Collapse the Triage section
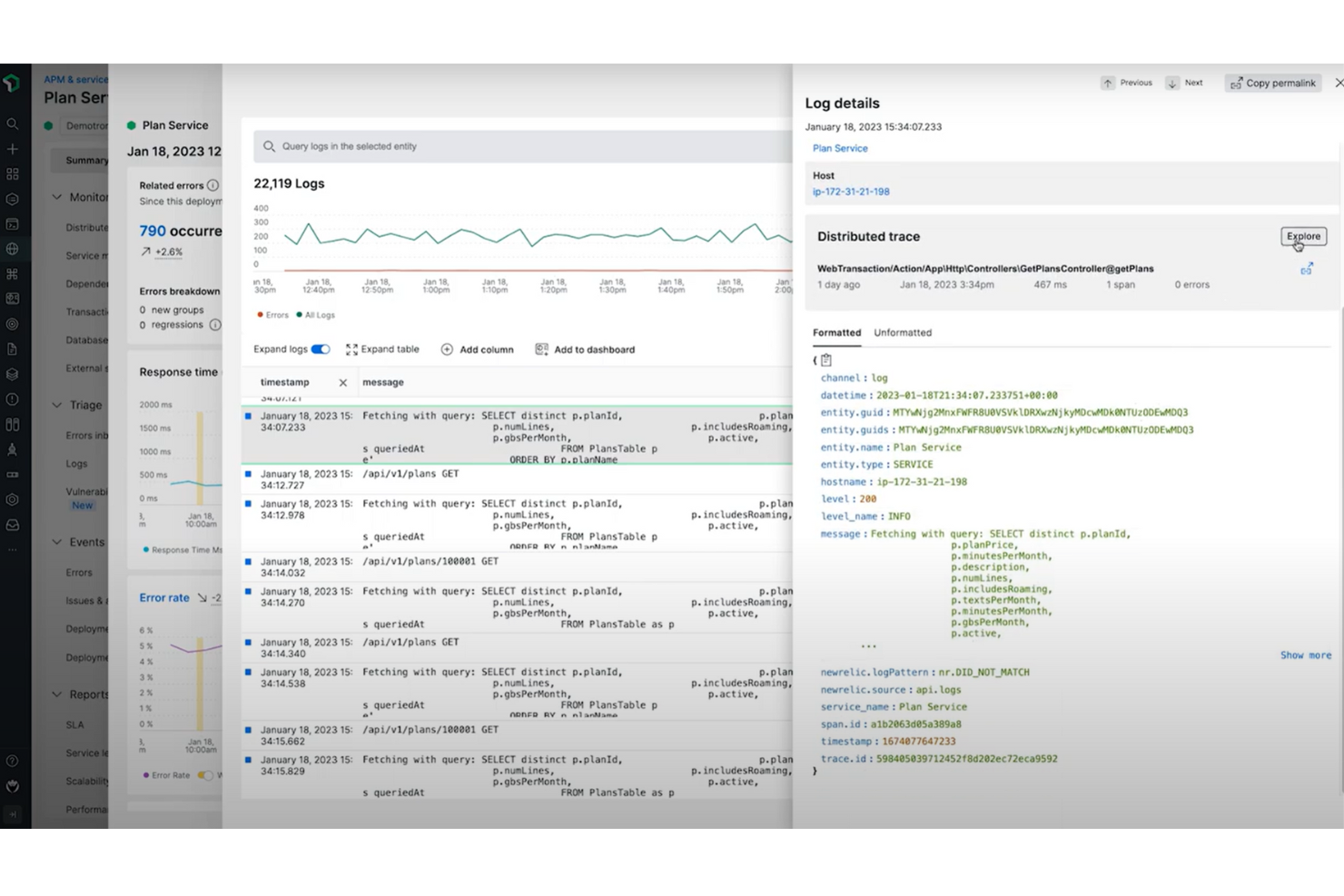The height and width of the screenshot is (896, 1344). [x=56, y=404]
